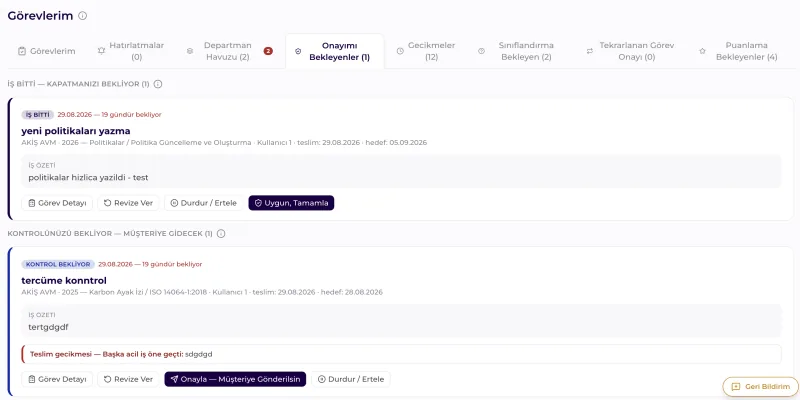This screenshot has width=800, height=400.
Task: Click the repeat icon on Tekrarlanan Görev Onayı tab
Action: [x=590, y=51]
